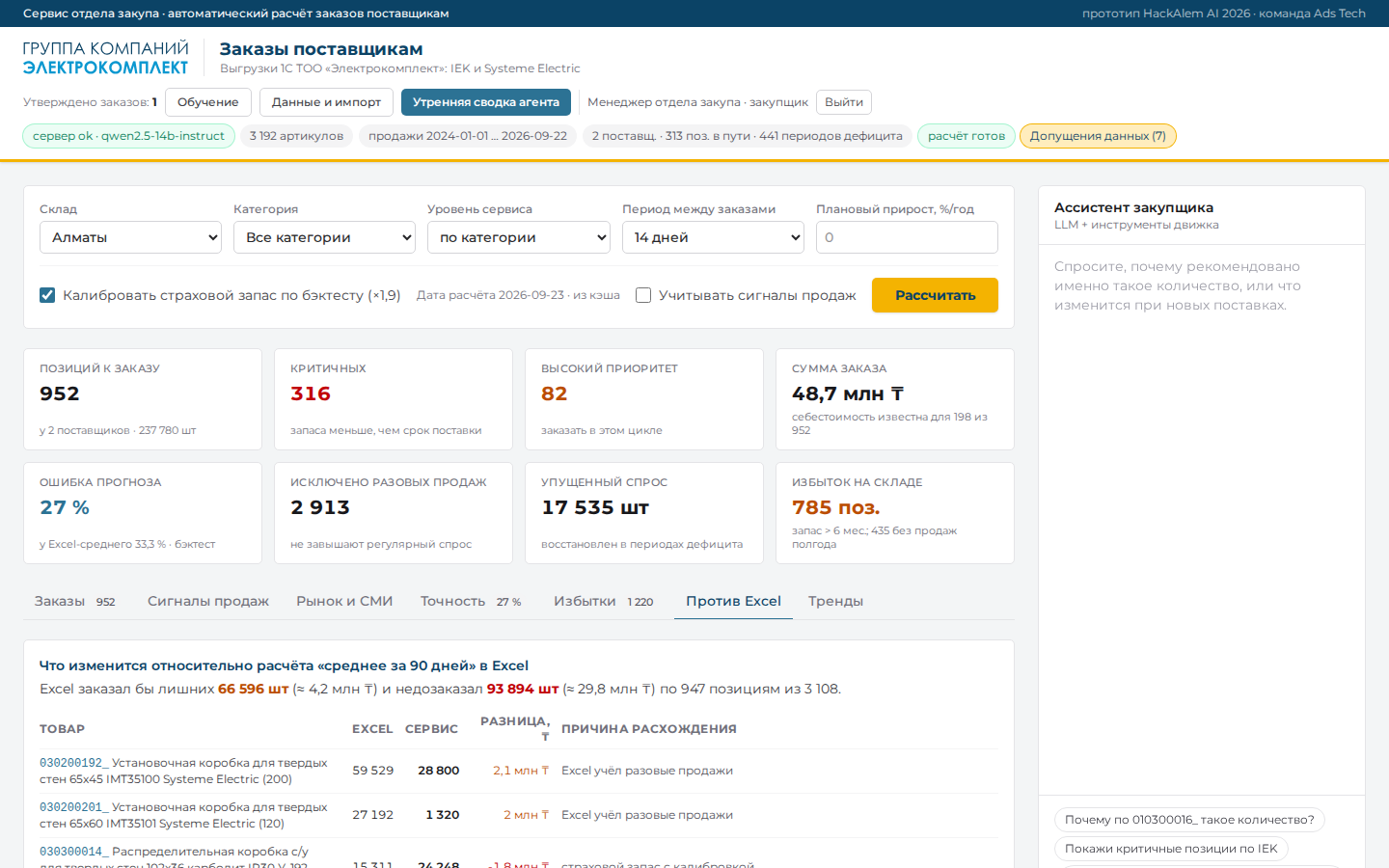Open the Точность tab
Viewport: 1389px width, 868px height.
(471, 601)
